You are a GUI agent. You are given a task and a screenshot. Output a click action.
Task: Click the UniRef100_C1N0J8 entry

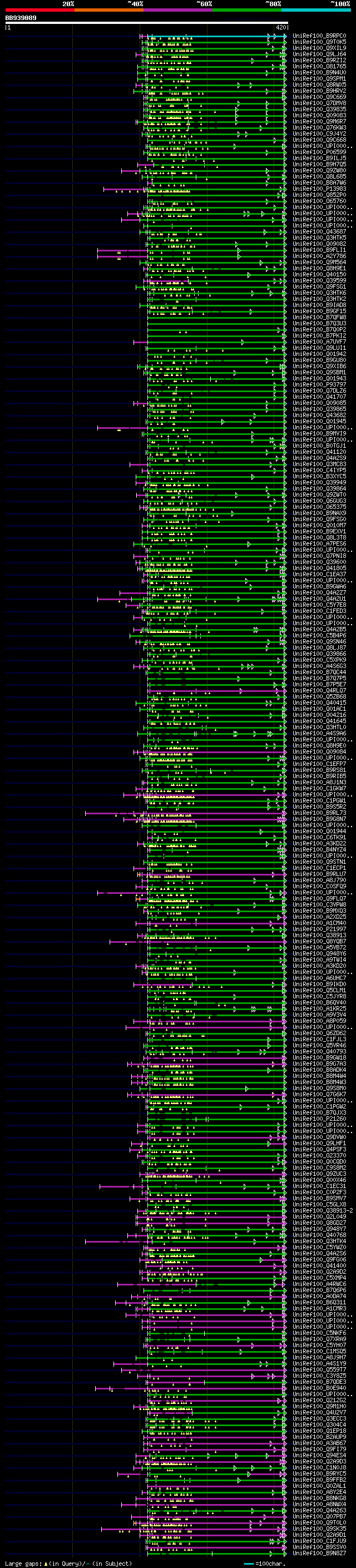[x=319, y=1467]
